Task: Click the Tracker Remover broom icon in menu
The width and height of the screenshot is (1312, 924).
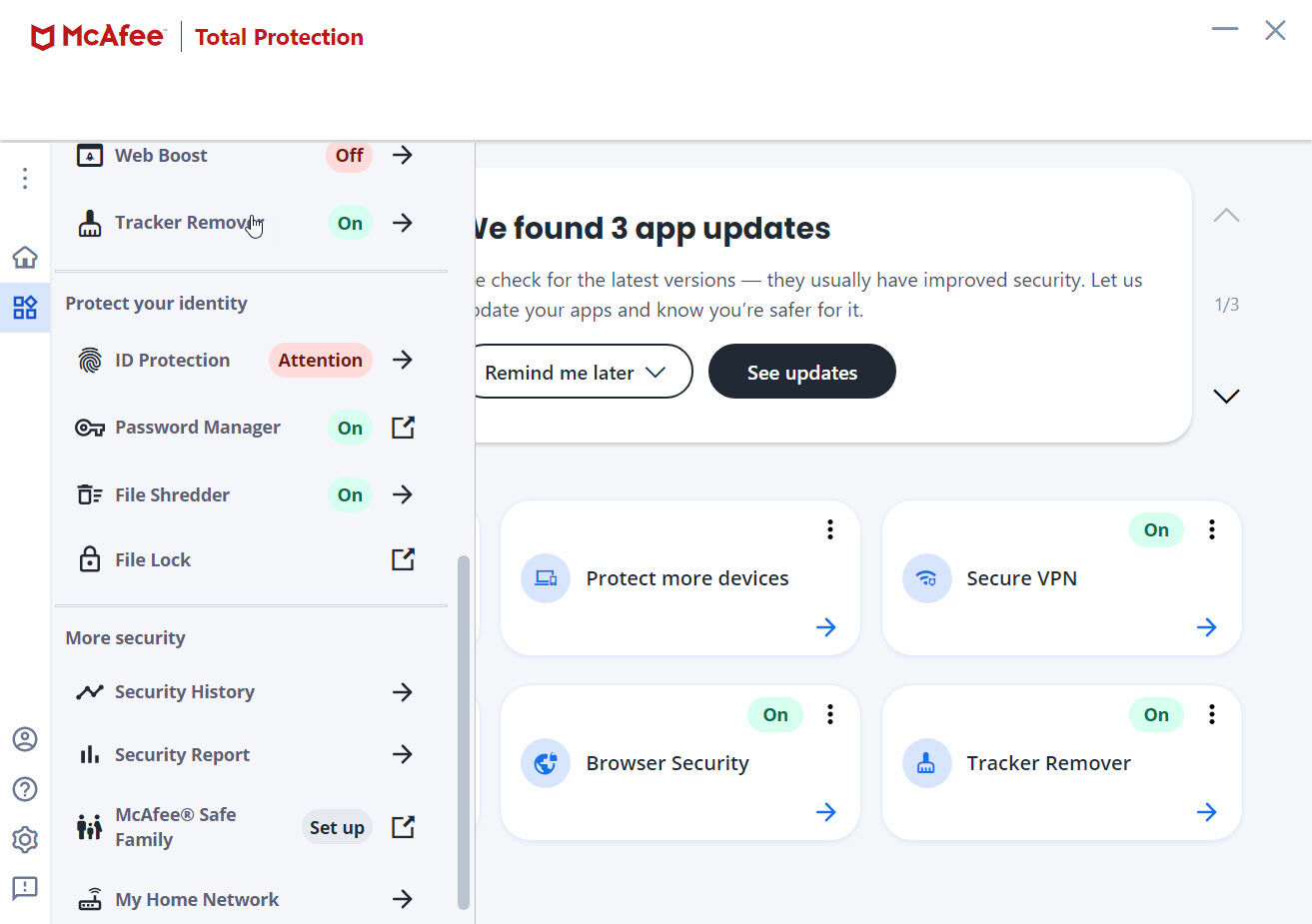Action: (90, 224)
